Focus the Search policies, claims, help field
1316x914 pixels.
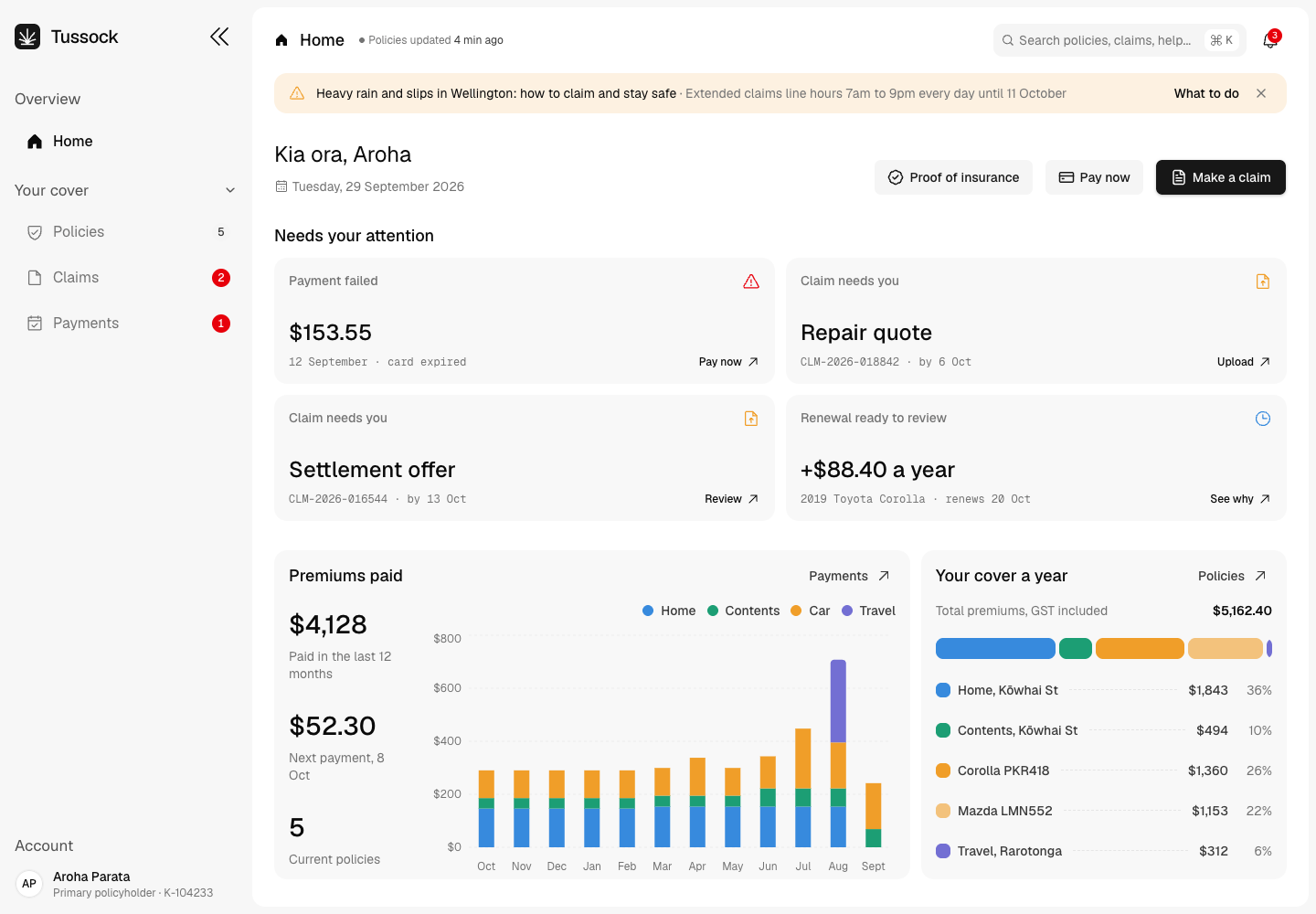point(1120,40)
